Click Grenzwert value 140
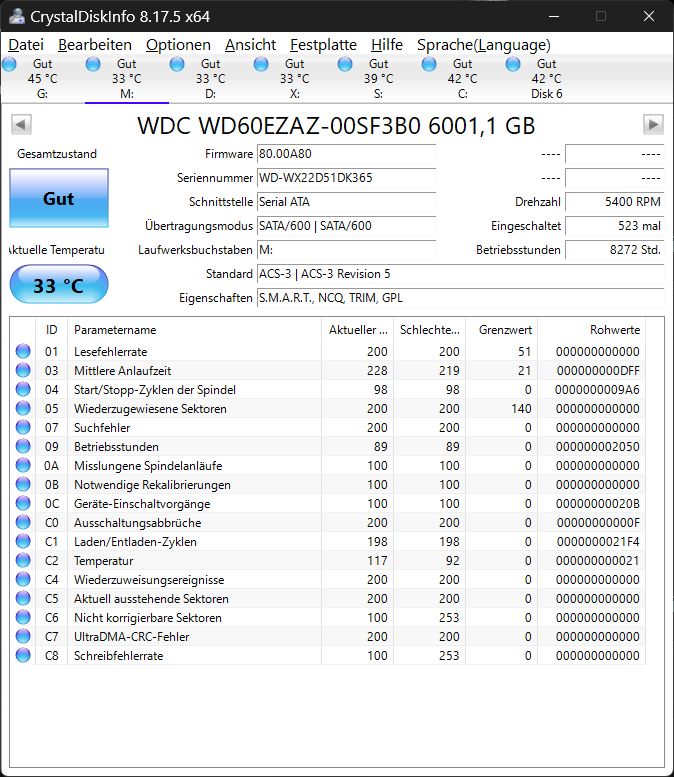The width and height of the screenshot is (674, 777). point(521,409)
